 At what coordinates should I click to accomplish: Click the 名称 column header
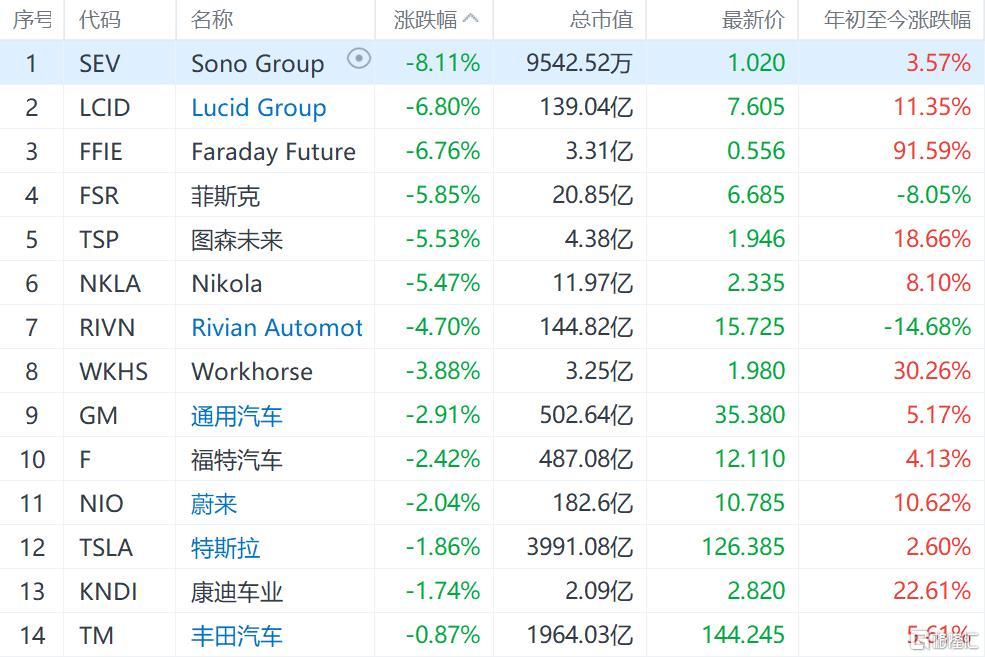[212, 19]
